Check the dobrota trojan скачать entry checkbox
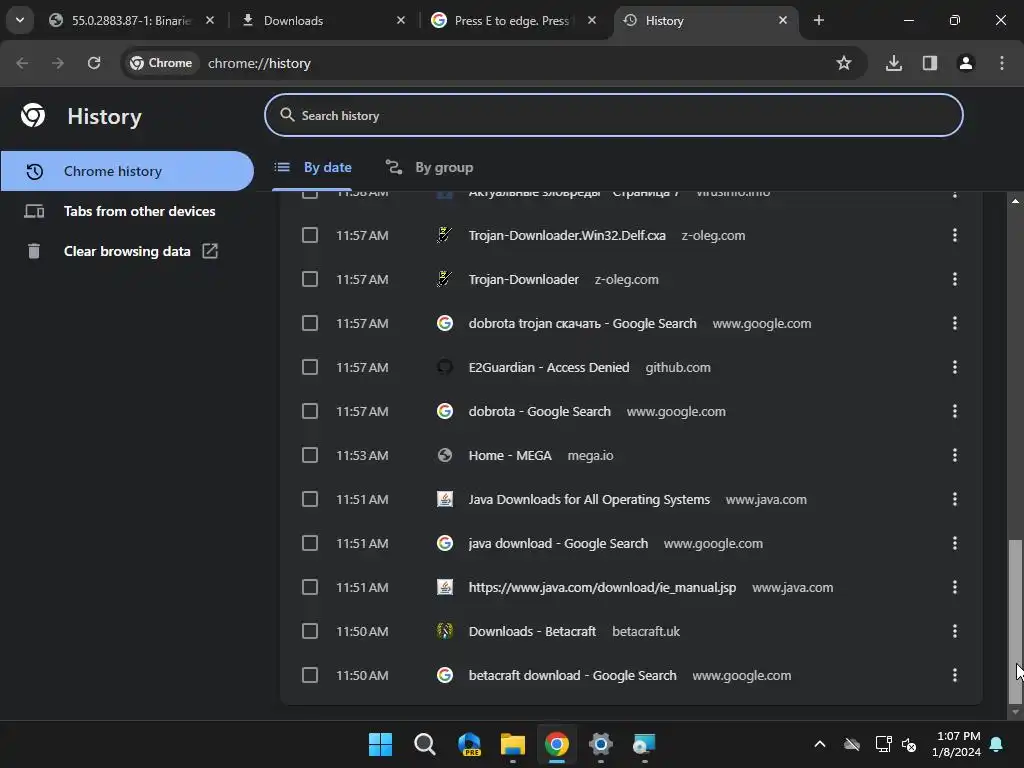Viewport: 1024px width, 768px height. [310, 323]
